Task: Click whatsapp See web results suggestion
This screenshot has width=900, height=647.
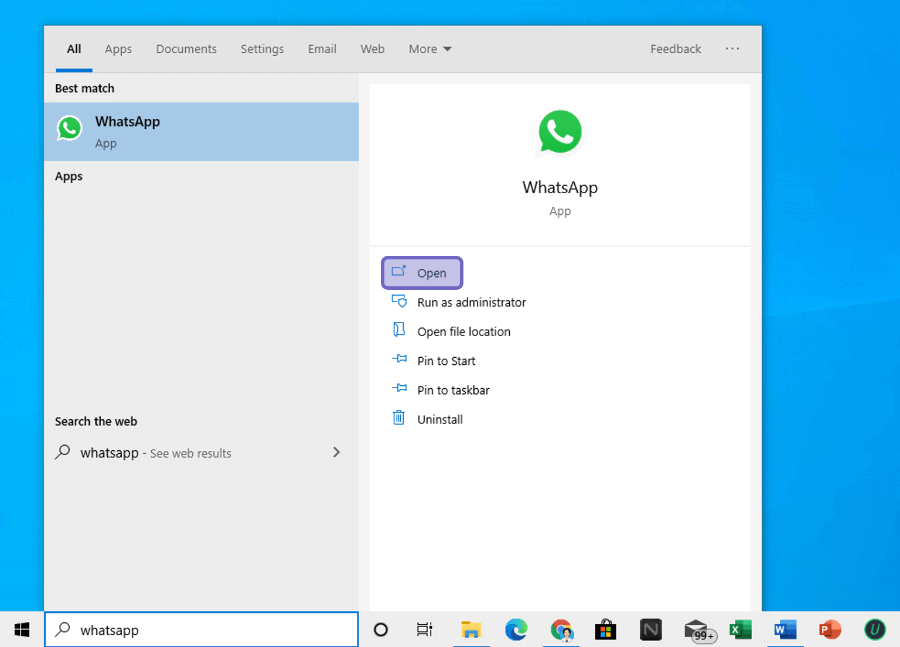Action: point(201,453)
